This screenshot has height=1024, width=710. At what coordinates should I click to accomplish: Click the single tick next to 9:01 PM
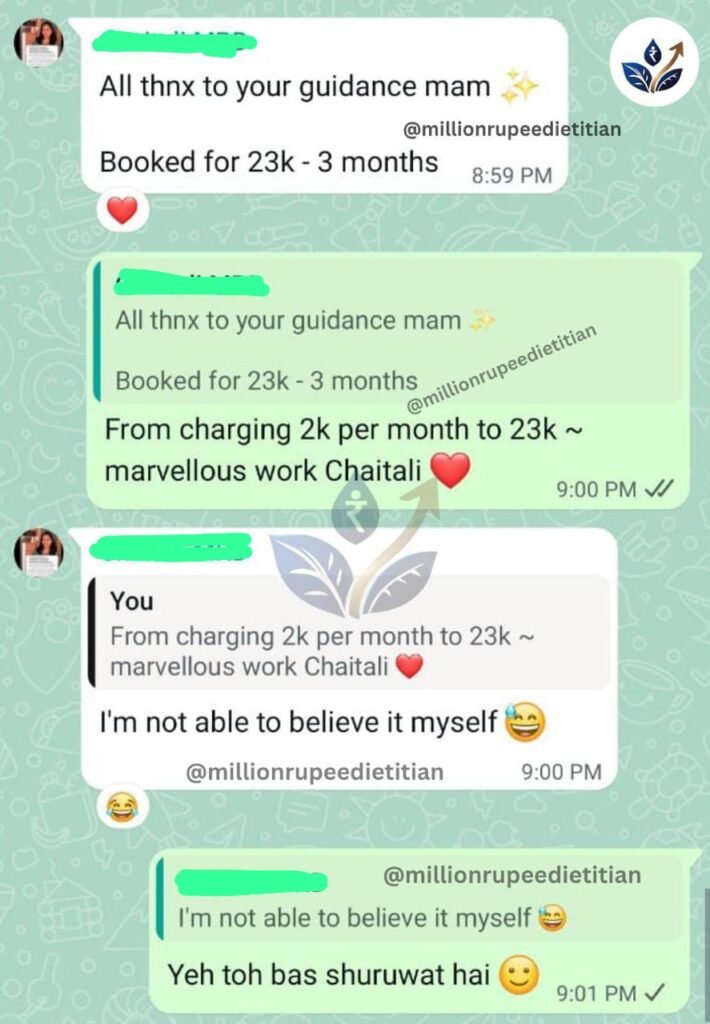(654, 993)
